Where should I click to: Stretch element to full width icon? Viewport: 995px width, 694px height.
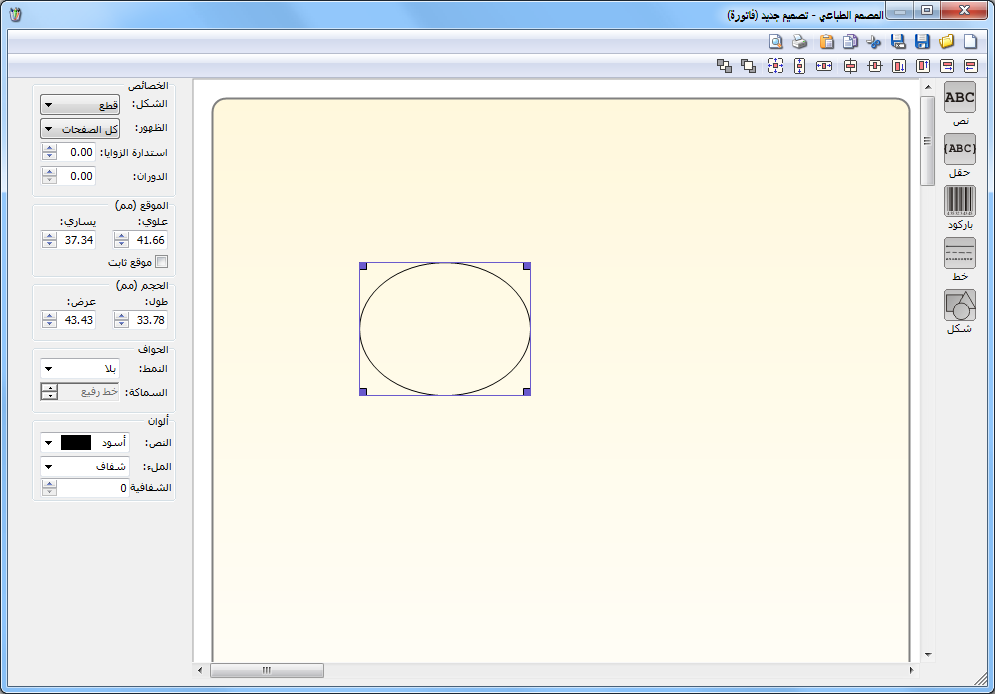[824, 66]
